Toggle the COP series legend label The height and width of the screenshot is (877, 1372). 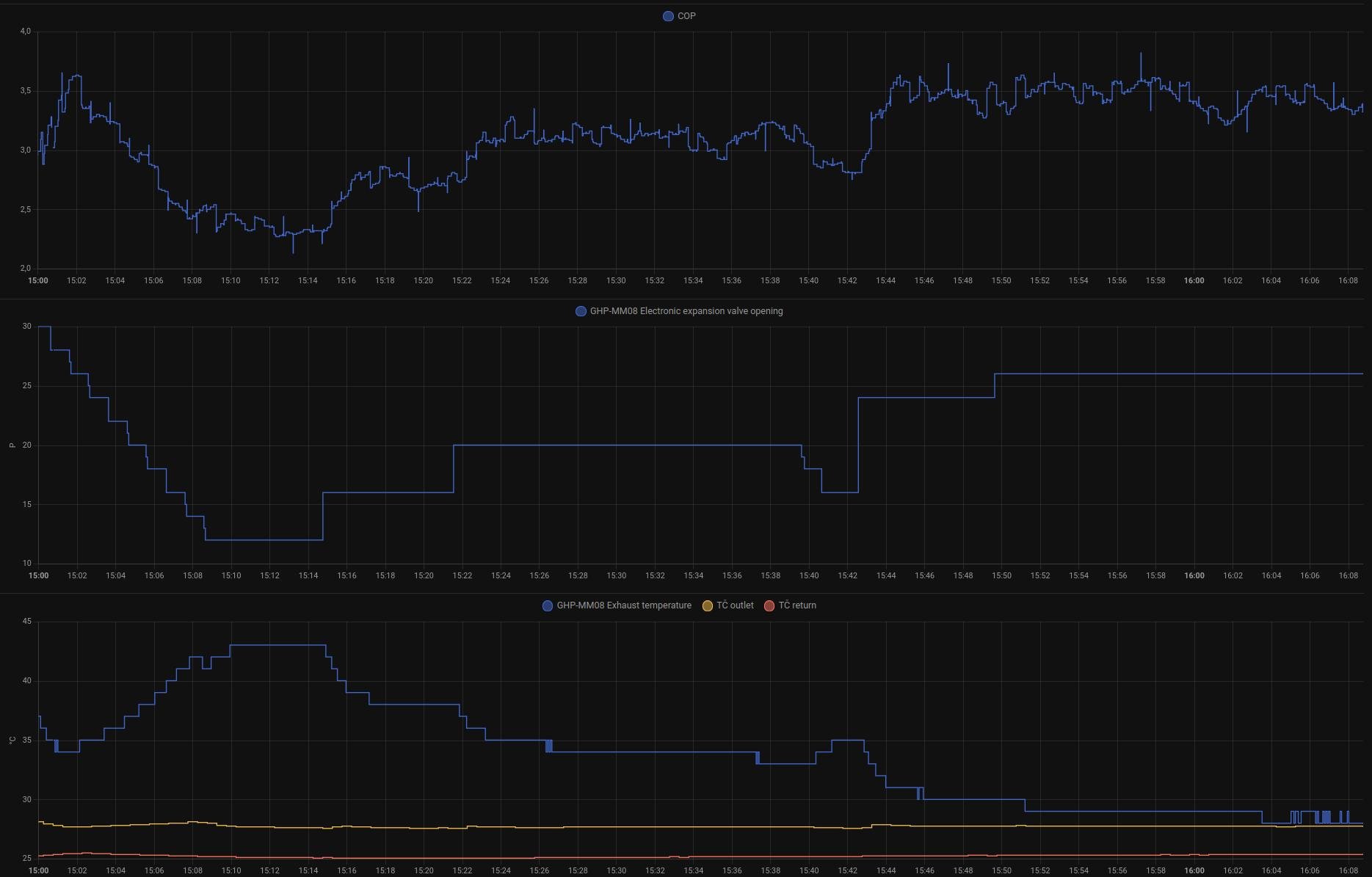pyautogui.click(x=686, y=16)
